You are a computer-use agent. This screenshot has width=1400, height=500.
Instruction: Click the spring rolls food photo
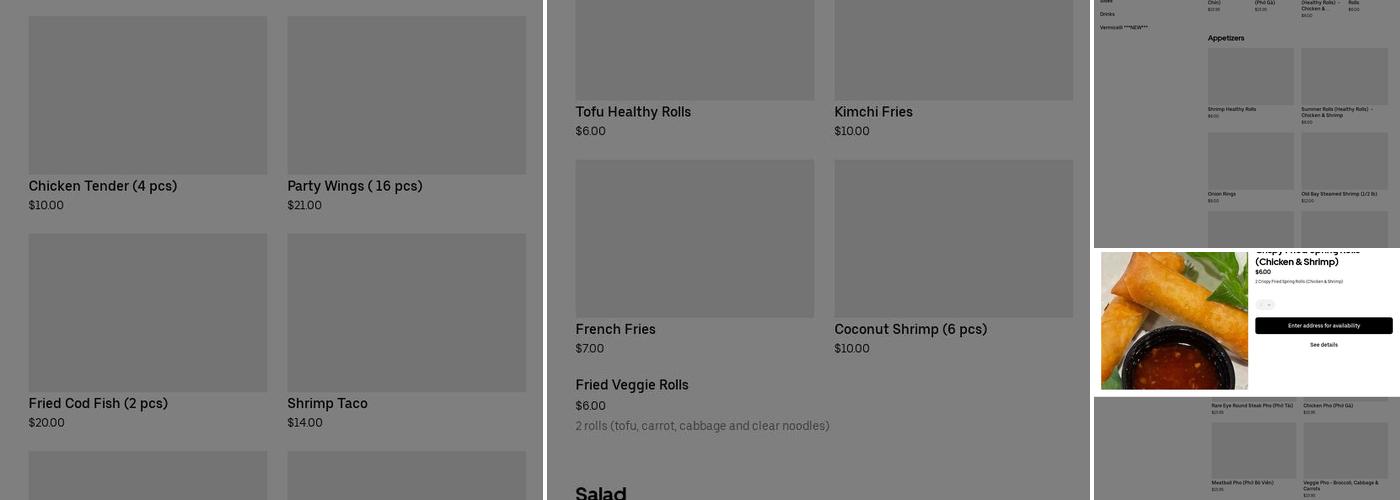pyautogui.click(x=1174, y=320)
